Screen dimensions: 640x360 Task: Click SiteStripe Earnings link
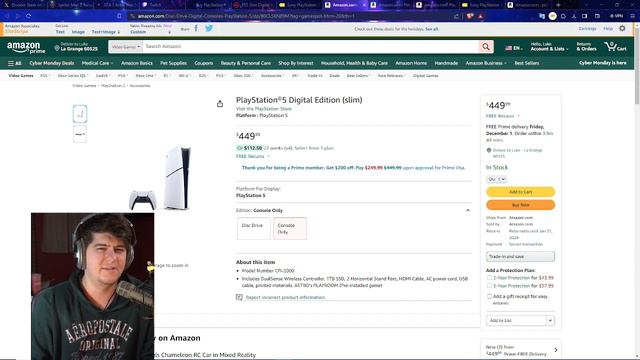click(587, 29)
